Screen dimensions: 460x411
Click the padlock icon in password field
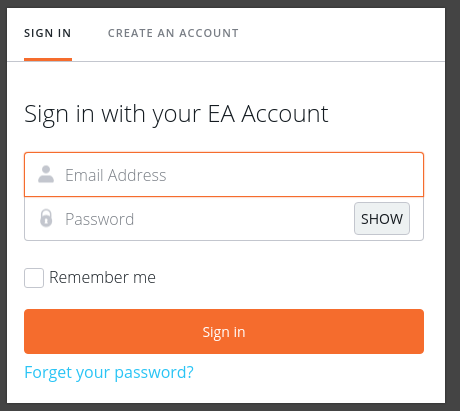(x=46, y=218)
